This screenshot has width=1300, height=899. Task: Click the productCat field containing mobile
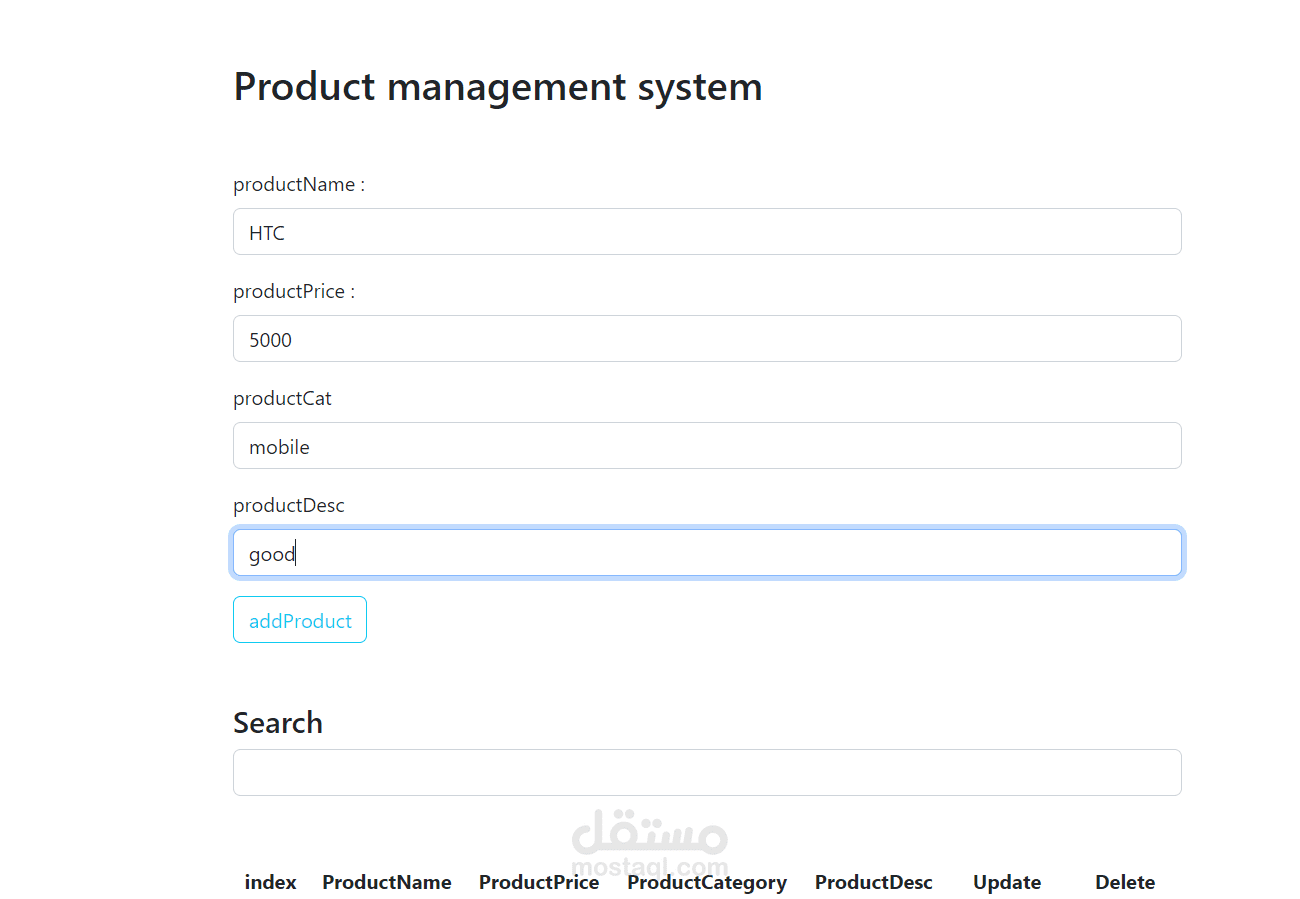click(707, 446)
